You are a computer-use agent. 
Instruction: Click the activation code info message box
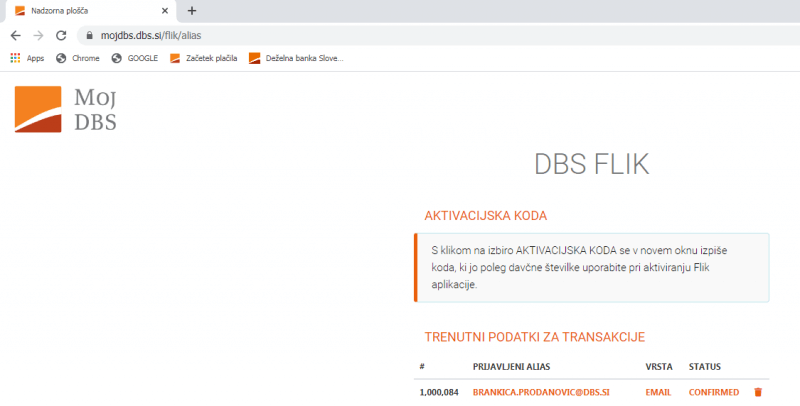click(x=592, y=268)
